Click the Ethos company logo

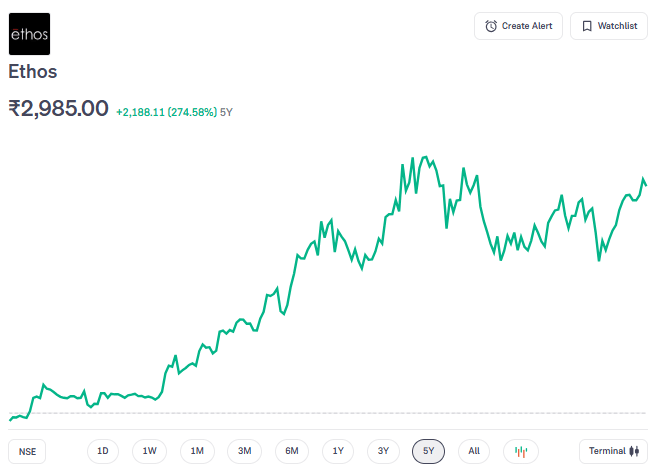(29, 34)
